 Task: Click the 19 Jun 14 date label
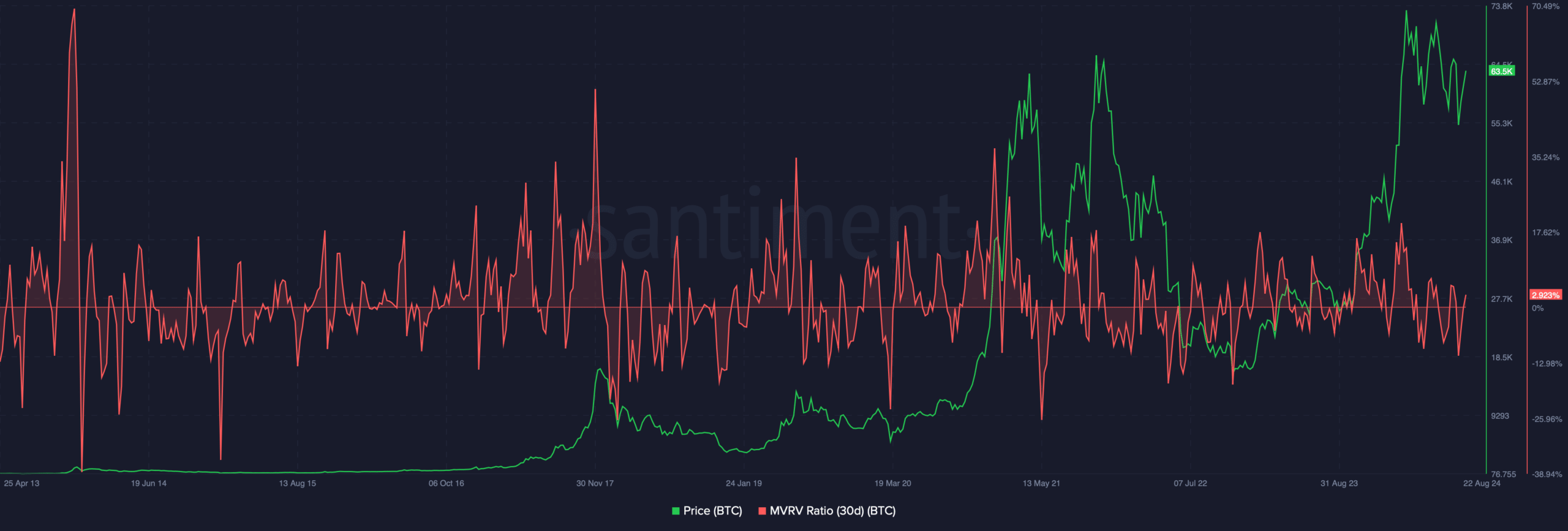(x=149, y=483)
